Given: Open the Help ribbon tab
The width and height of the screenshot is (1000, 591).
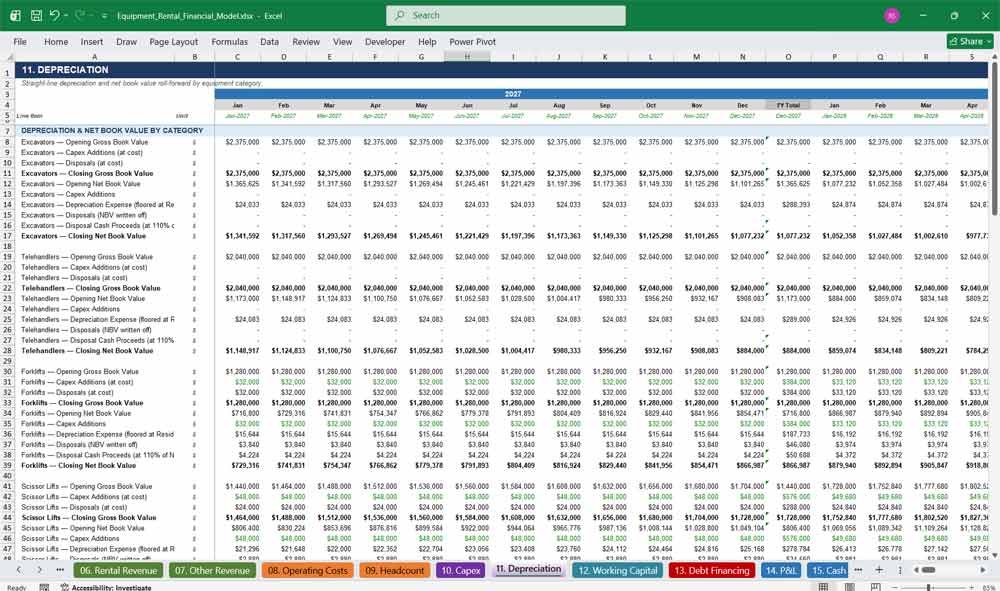Looking at the screenshot, I should pos(427,41).
